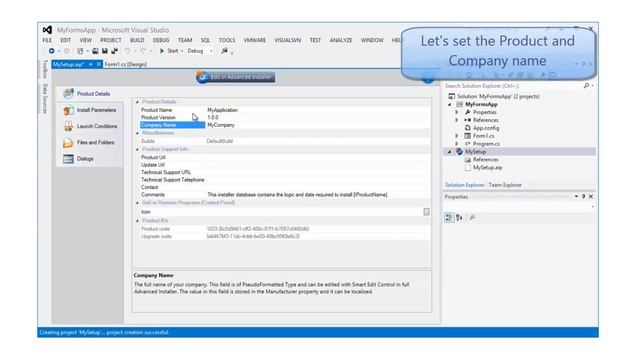Click the Undo toolbar icon
Viewport: 640px width, 360px height.
tap(127, 51)
